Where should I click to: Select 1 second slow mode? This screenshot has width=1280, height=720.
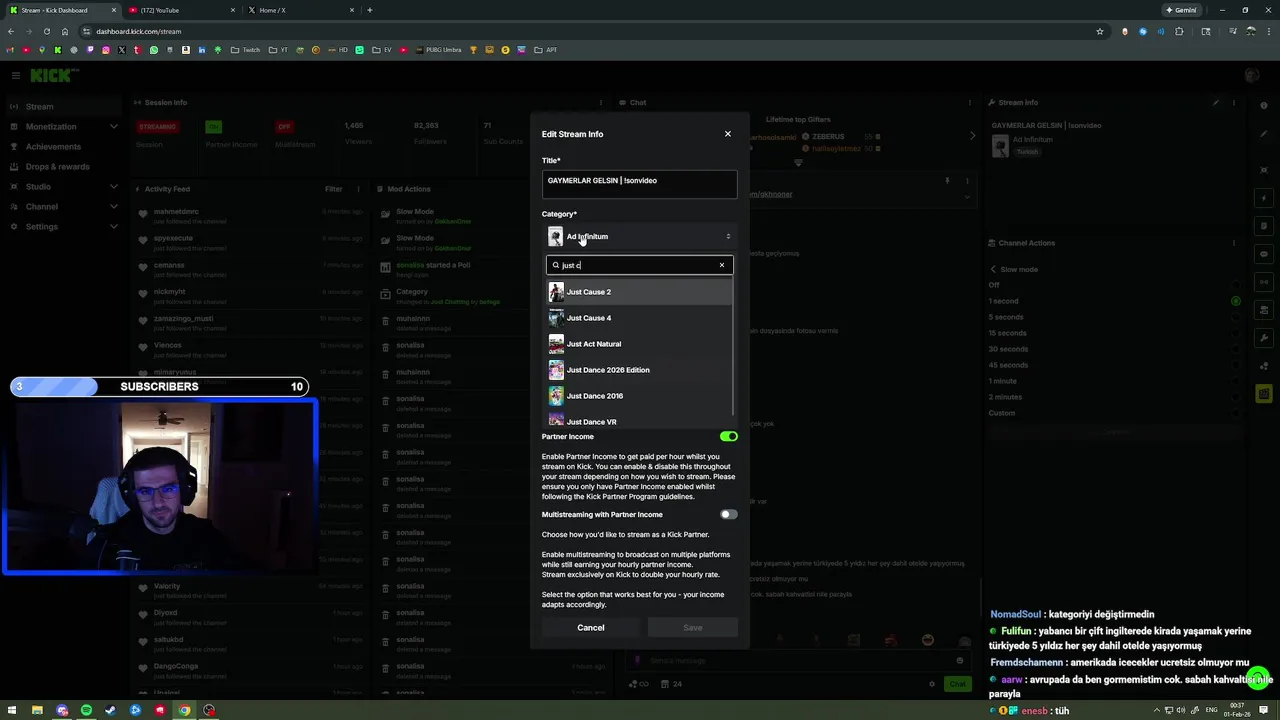click(1115, 301)
